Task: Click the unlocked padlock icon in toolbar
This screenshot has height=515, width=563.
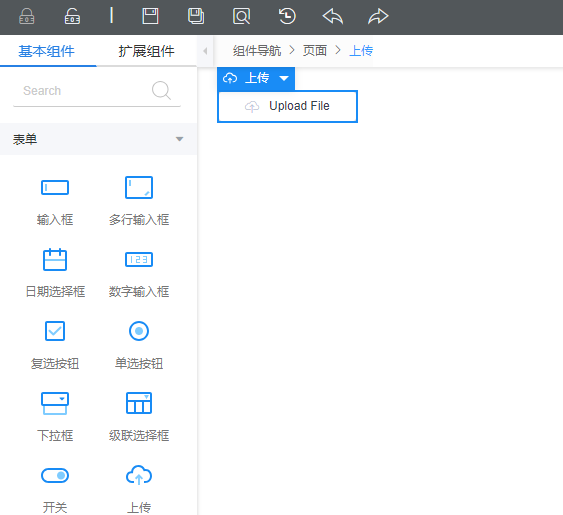Action: pyautogui.click(x=72, y=16)
